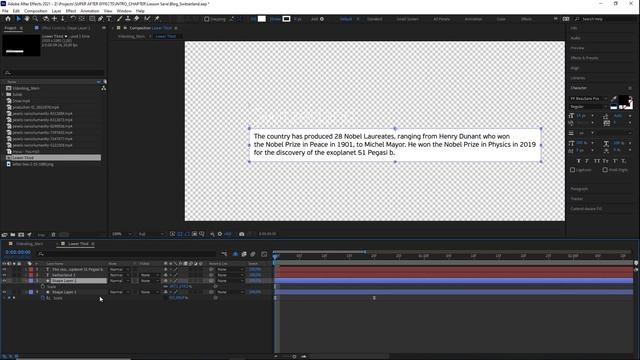Hide Shape Layer 2 using its eye icon
The width and height of the screenshot is (640, 360).
(x=4, y=281)
